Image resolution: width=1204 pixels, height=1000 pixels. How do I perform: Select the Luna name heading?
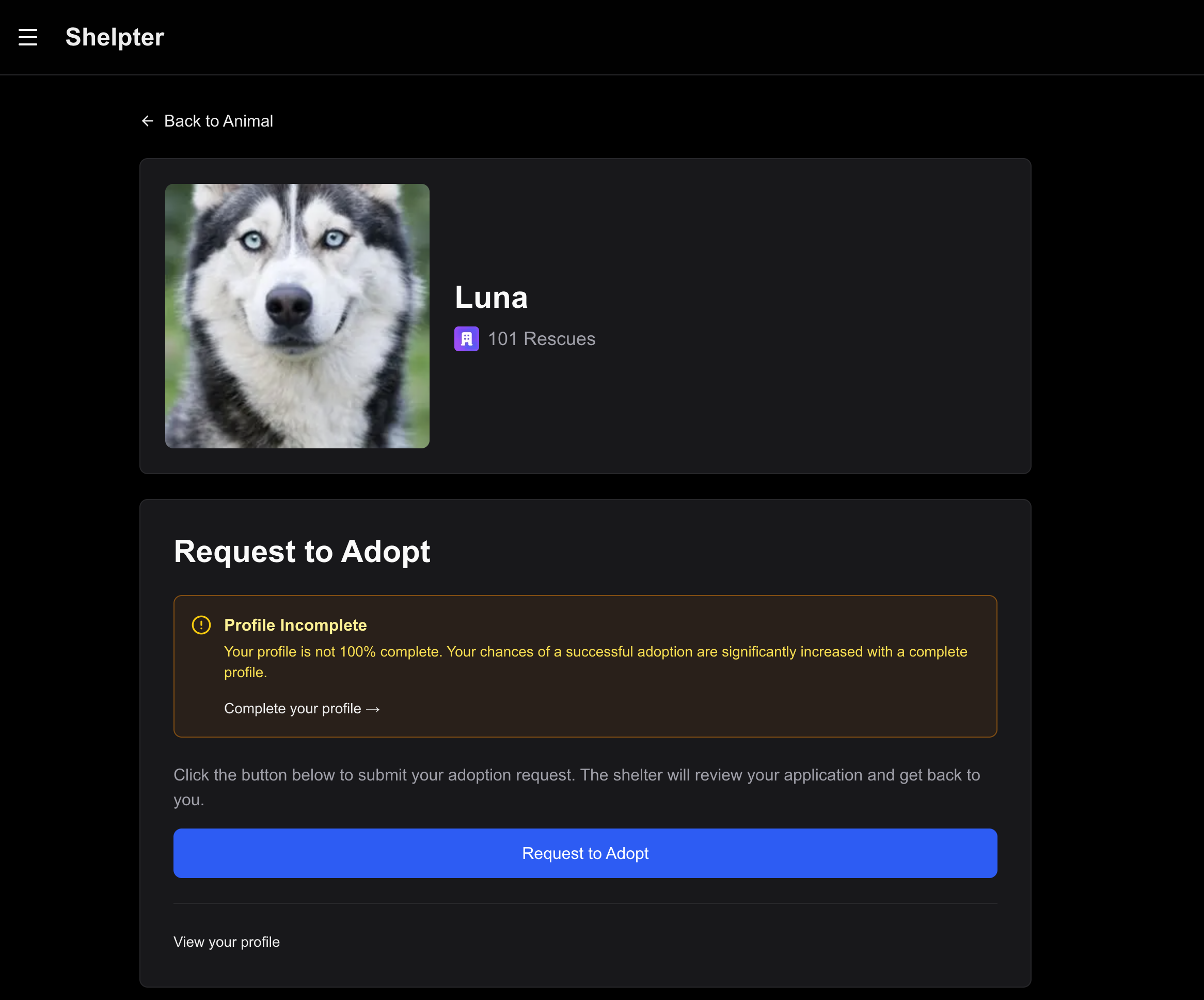tap(491, 297)
